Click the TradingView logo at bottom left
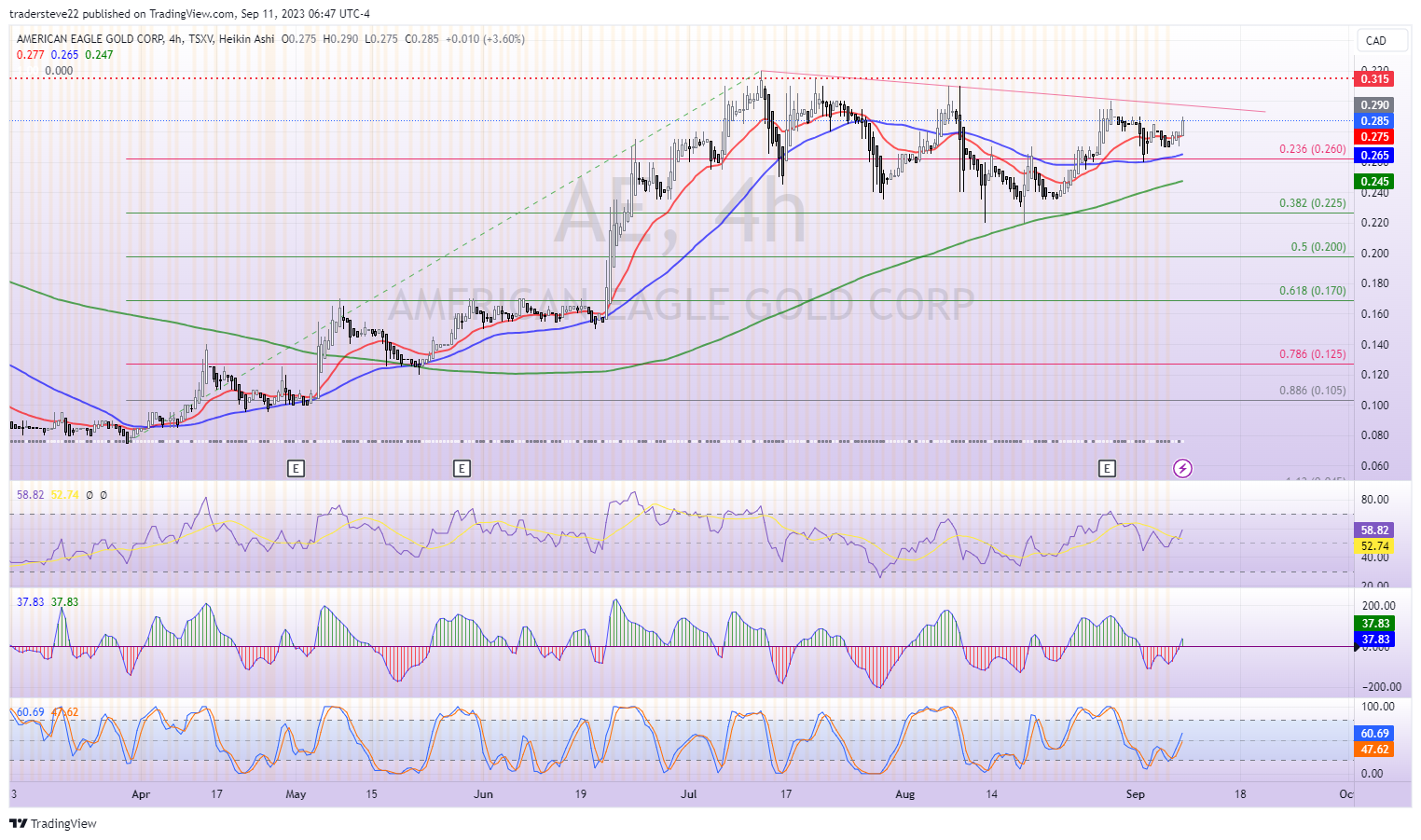This screenshot has width=1421, height=840. [x=53, y=823]
